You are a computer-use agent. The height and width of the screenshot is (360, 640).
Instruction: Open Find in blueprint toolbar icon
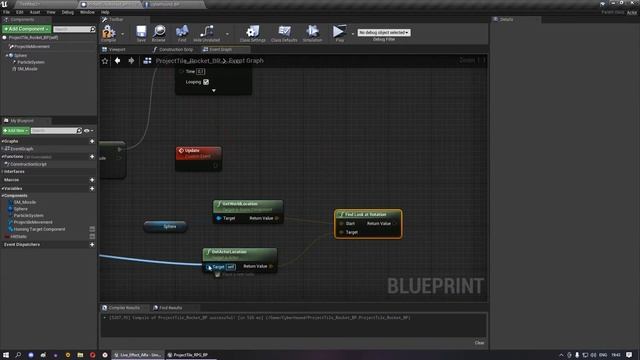[x=182, y=32]
